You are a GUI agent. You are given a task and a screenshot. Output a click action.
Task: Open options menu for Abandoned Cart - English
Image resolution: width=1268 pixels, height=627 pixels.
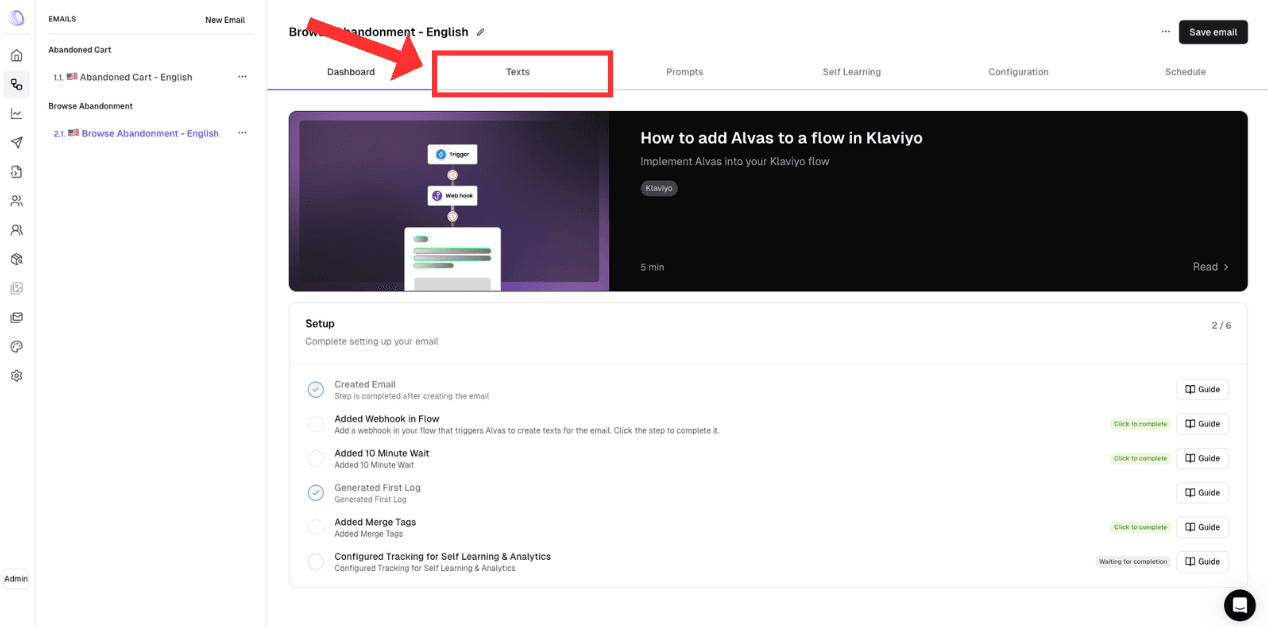click(242, 77)
